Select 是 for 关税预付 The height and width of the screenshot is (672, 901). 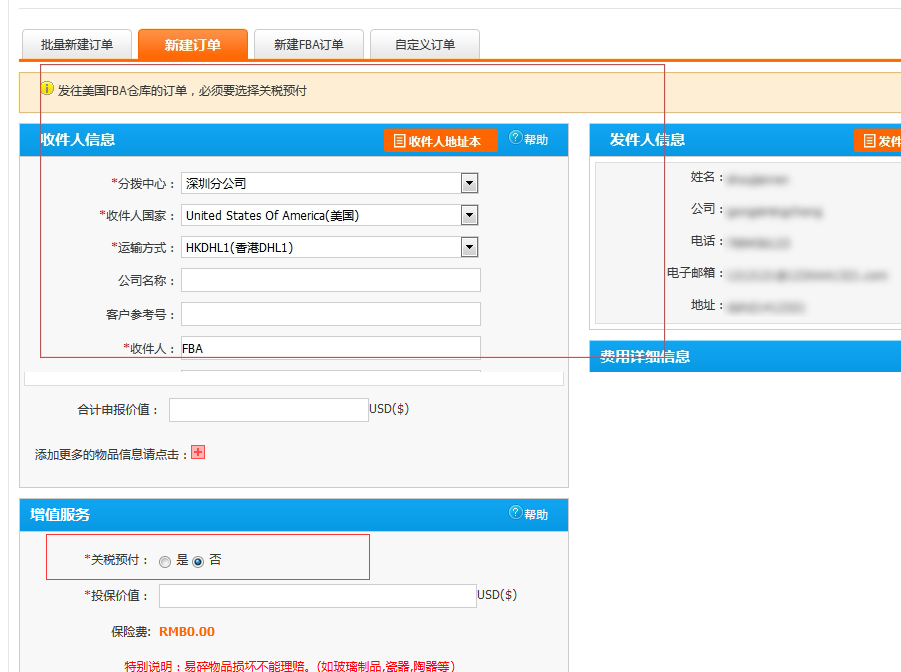click(x=165, y=562)
